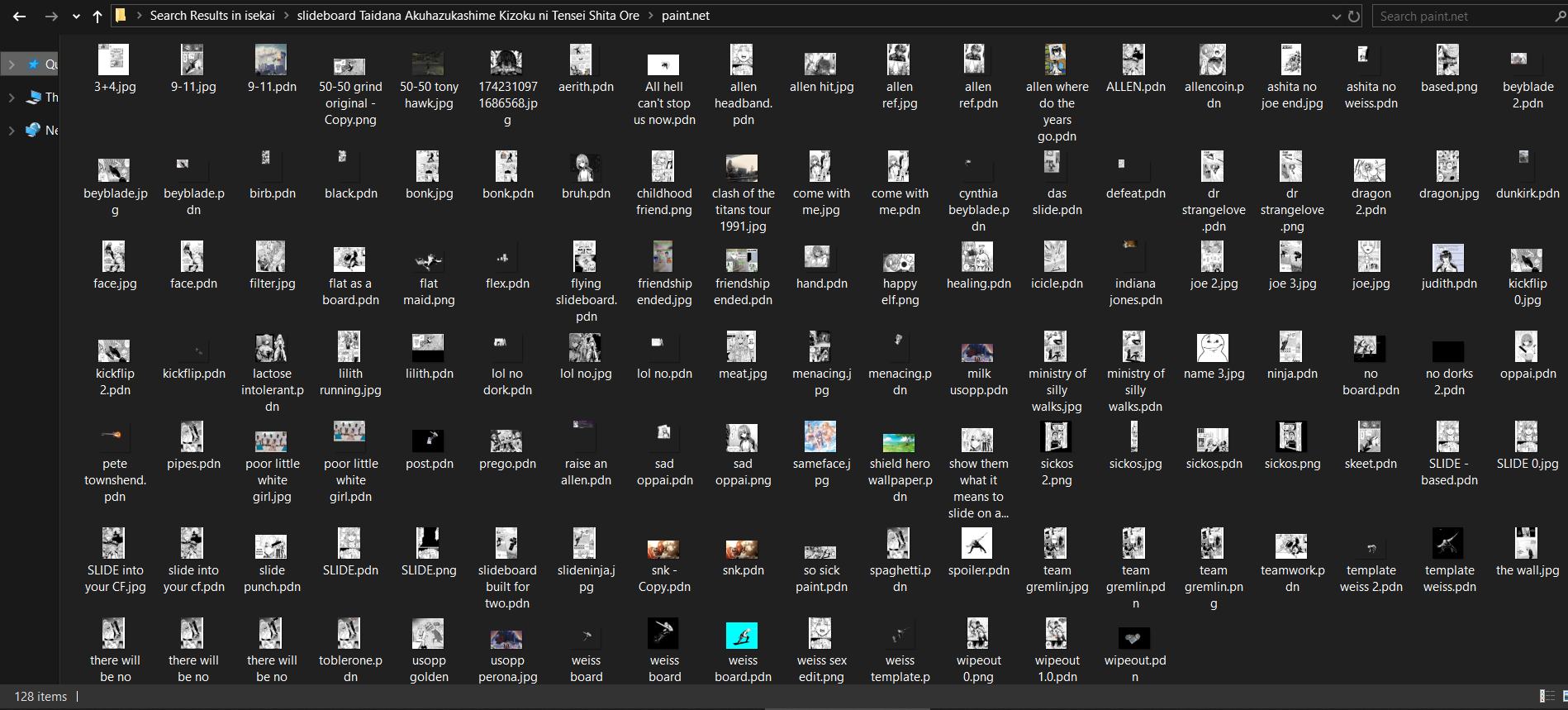Viewport: 1568px width, 710px height.
Task: Select the file birb.pdn
Action: coord(272,176)
